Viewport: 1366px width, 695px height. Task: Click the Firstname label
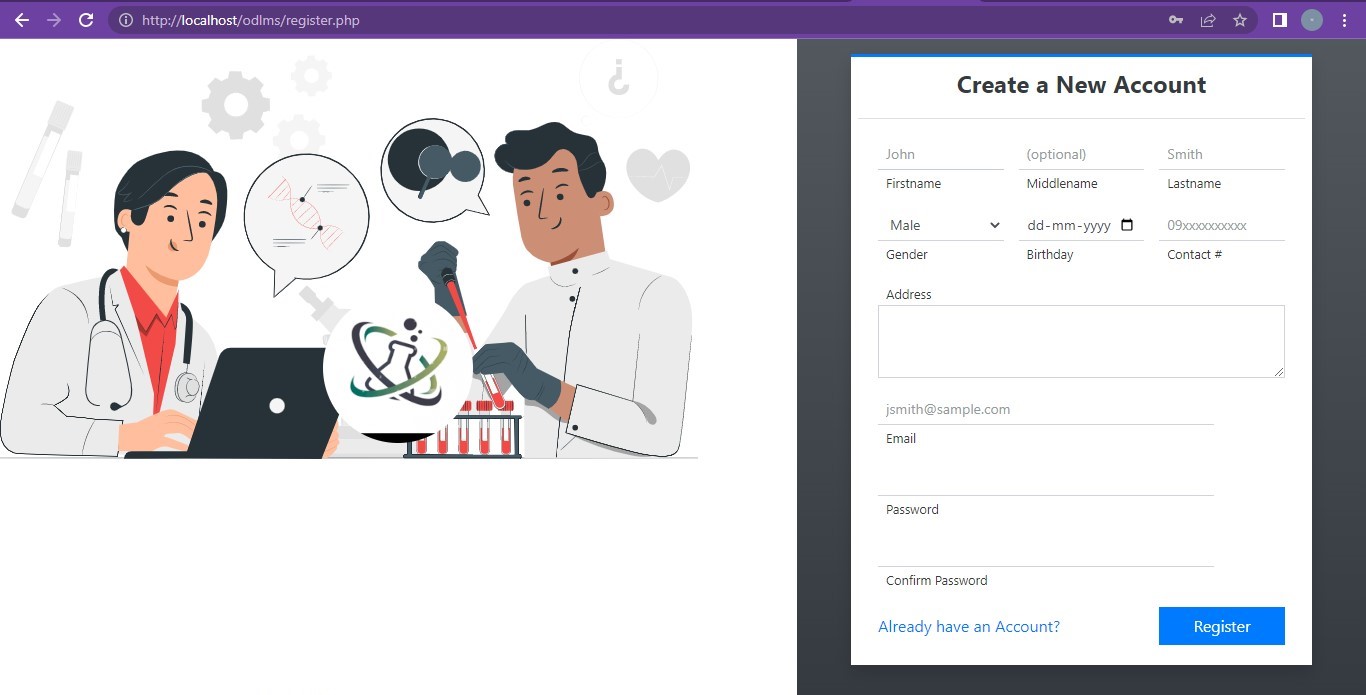click(x=913, y=184)
